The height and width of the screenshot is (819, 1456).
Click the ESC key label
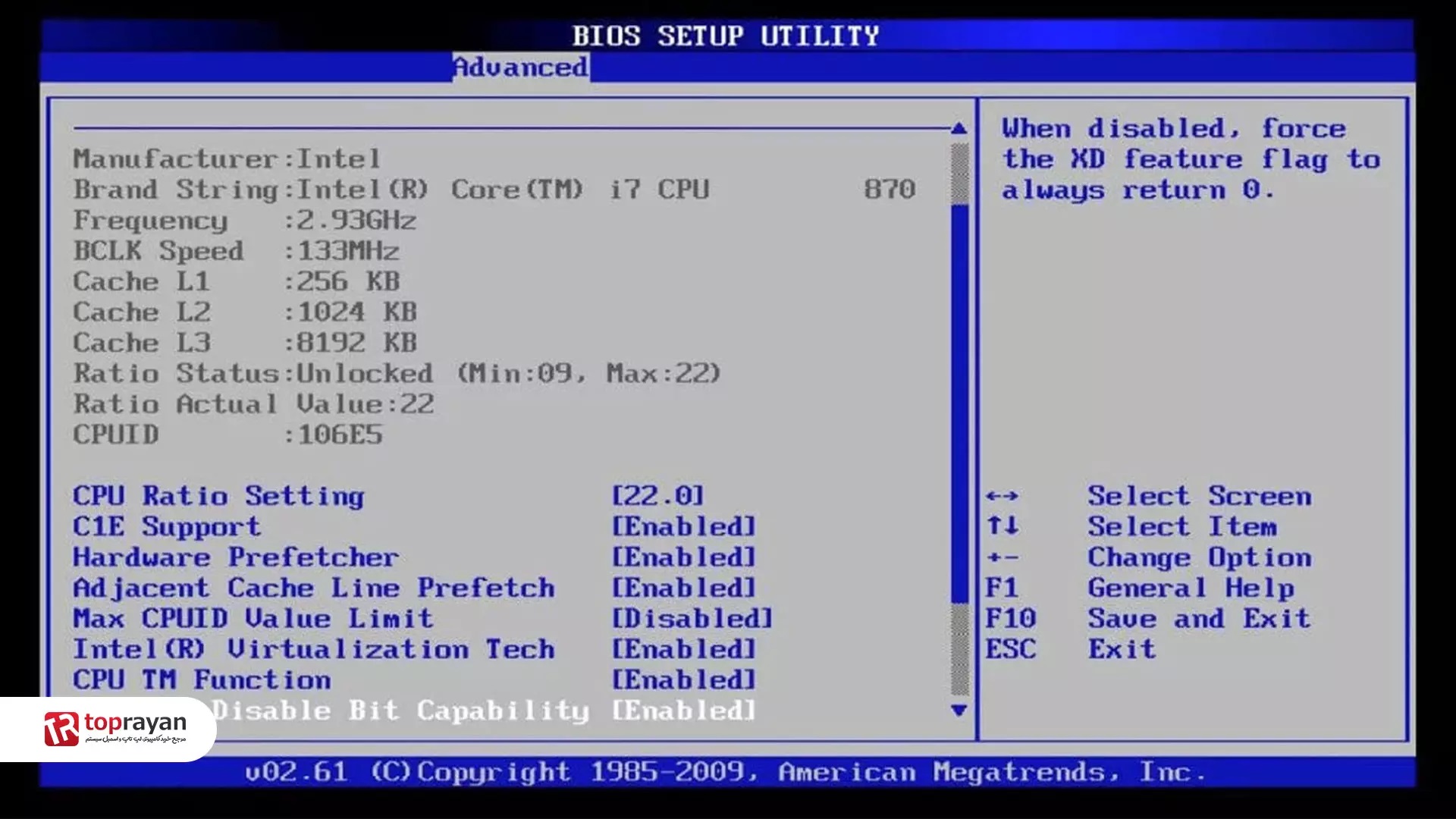1010,649
